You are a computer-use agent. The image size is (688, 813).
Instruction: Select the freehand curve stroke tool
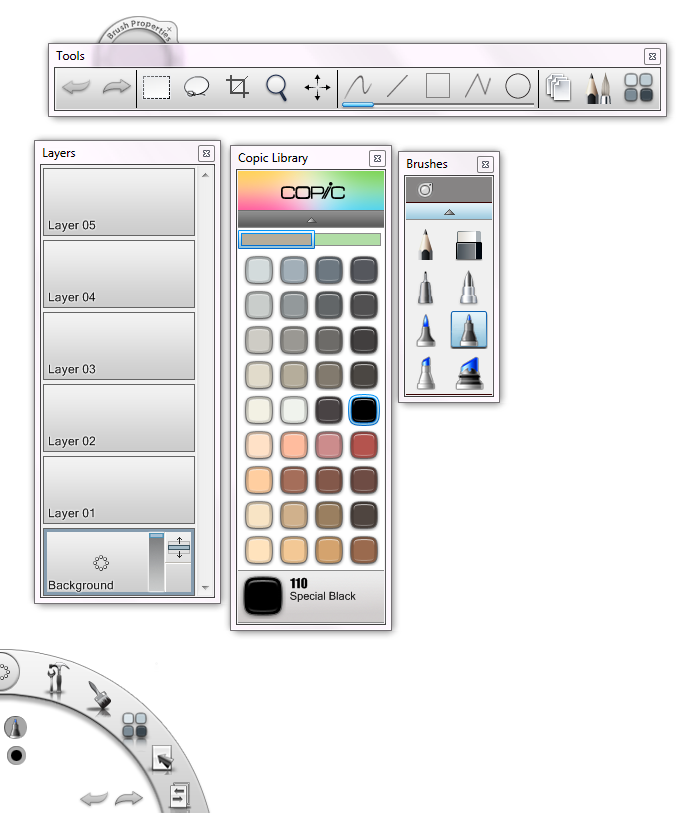358,86
